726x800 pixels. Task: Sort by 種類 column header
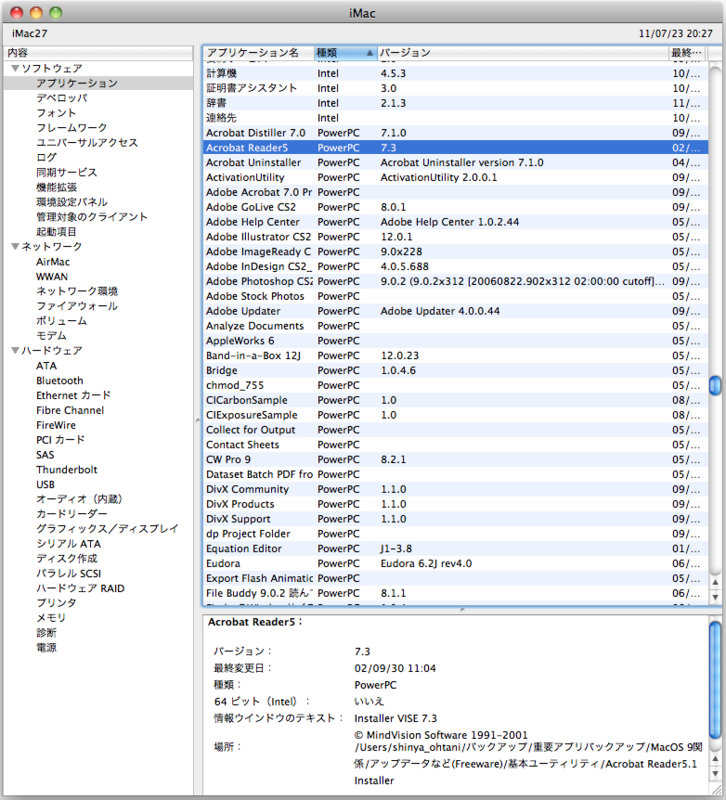[x=345, y=53]
